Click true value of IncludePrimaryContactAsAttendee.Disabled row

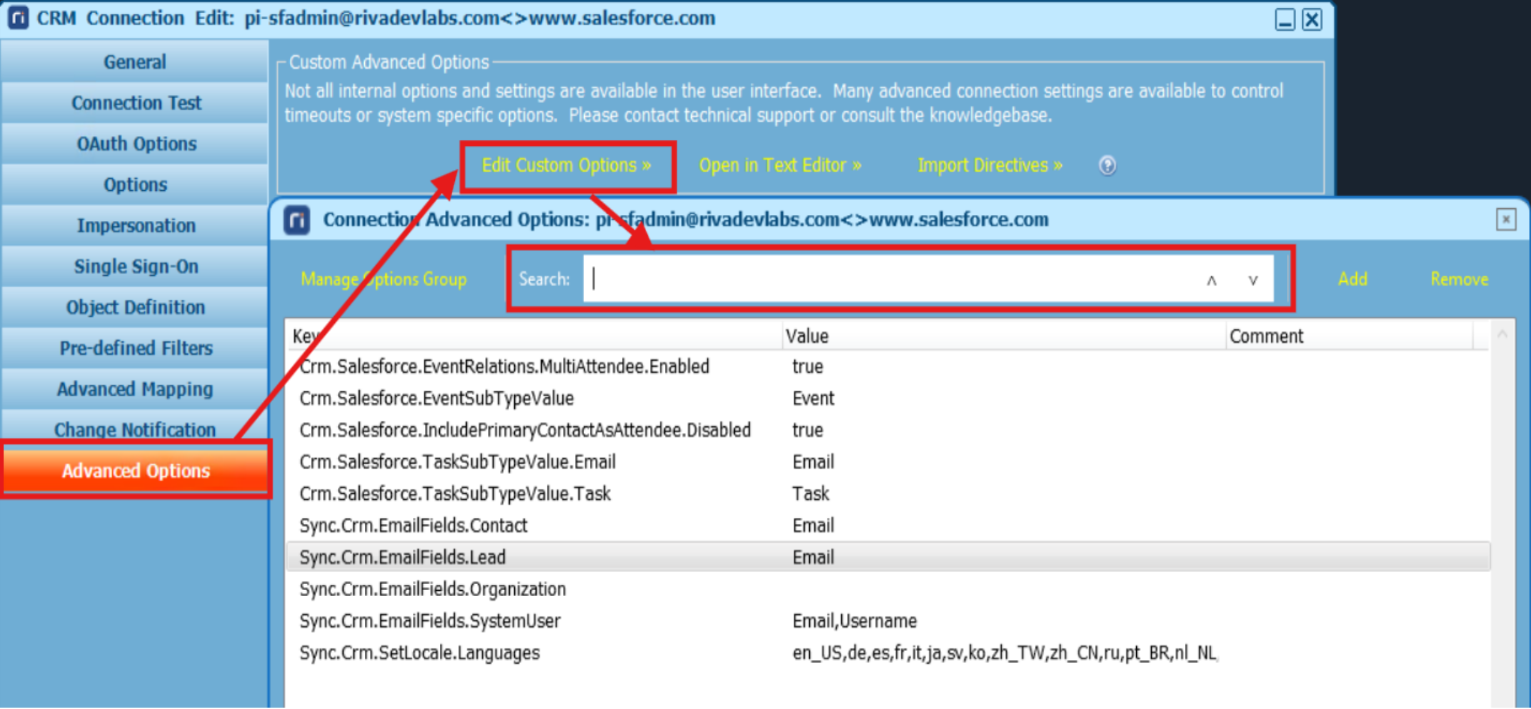coord(808,431)
